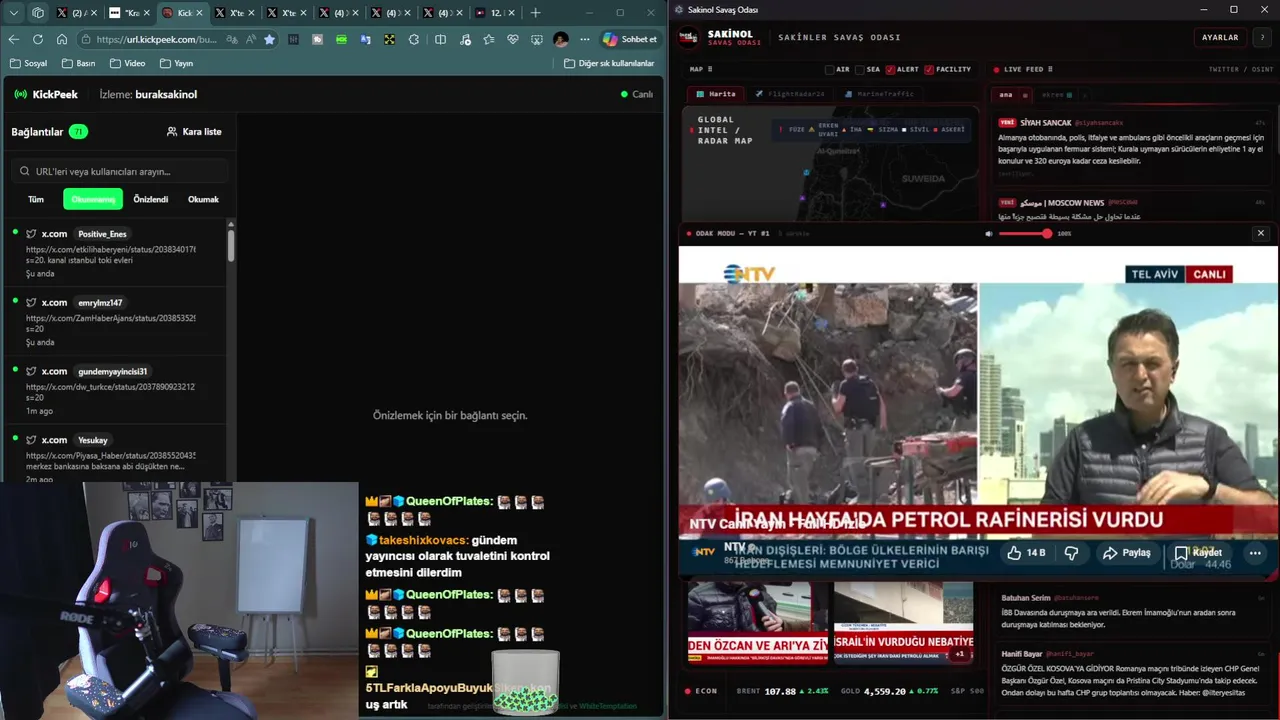This screenshot has width=1280, height=720.
Task: Reload the KickPeek page
Action: coord(38,39)
